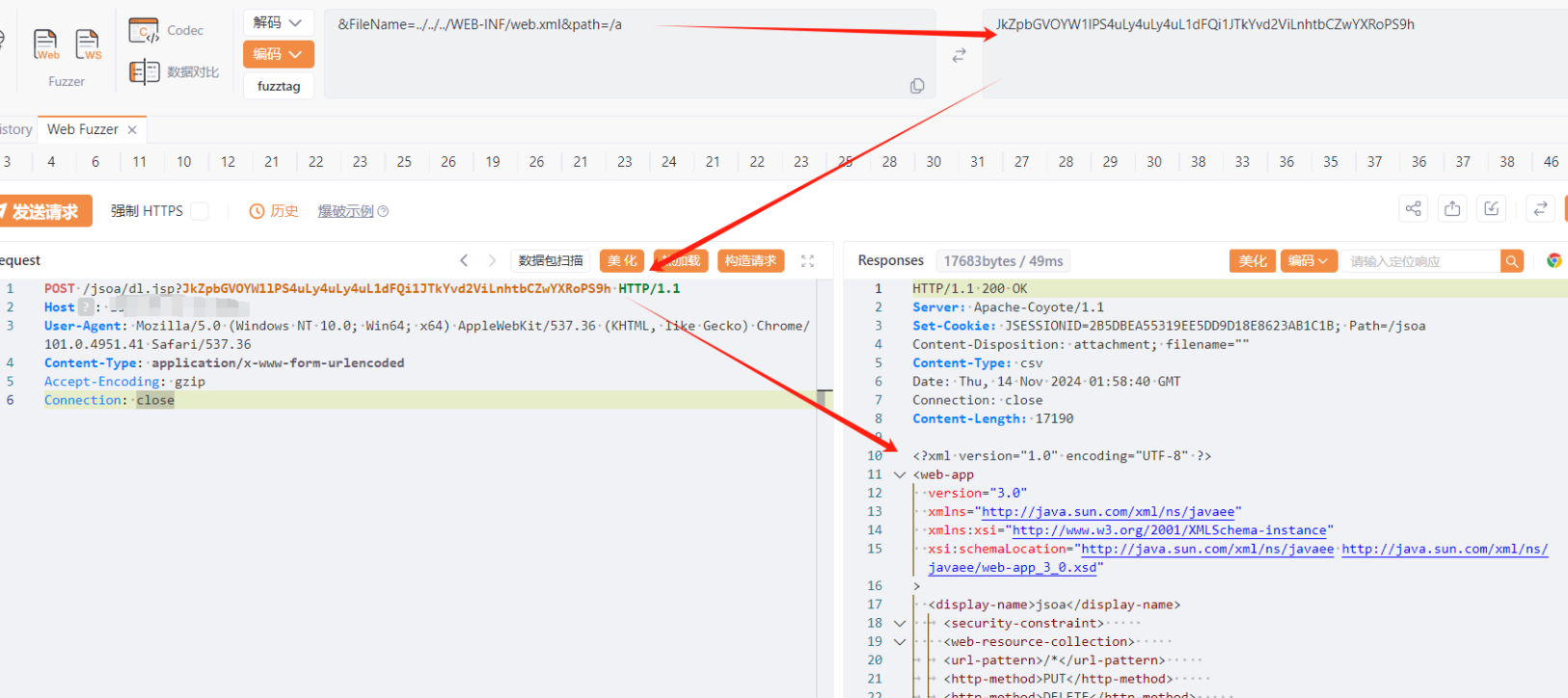Click the share icon in the fuzzer toolbar
1568x698 pixels.
(1414, 208)
